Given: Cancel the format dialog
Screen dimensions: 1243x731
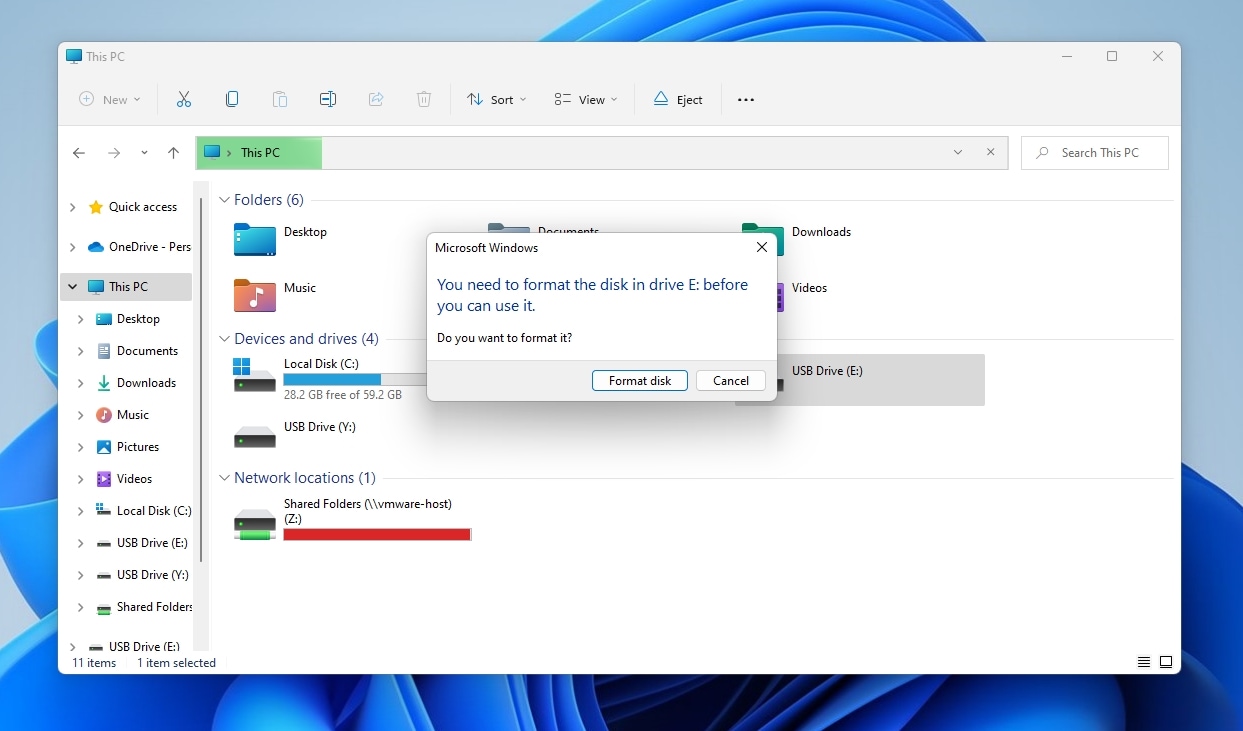Looking at the screenshot, I should tap(730, 380).
